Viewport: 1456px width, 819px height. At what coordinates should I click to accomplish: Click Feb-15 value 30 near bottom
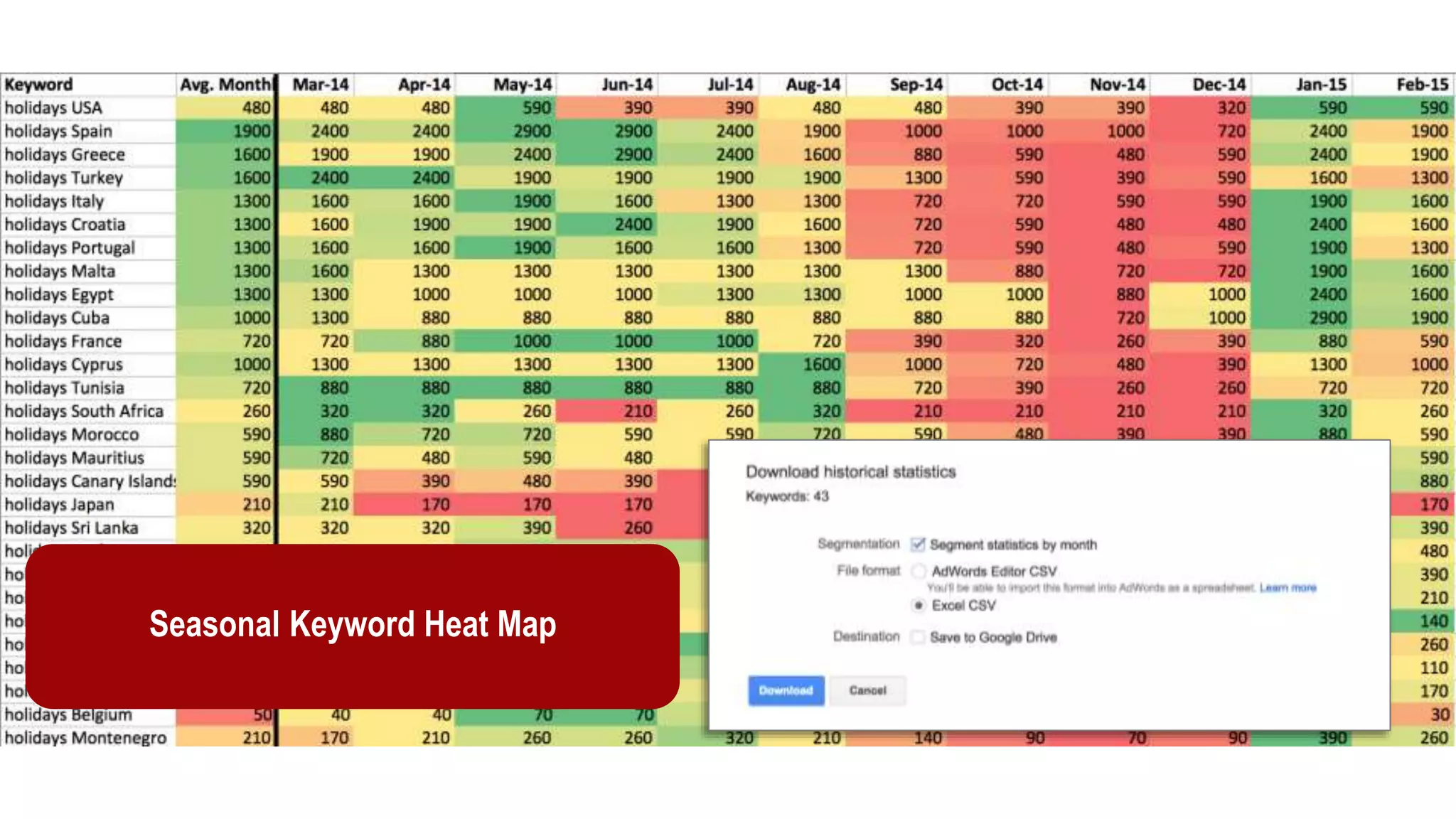point(1423,714)
